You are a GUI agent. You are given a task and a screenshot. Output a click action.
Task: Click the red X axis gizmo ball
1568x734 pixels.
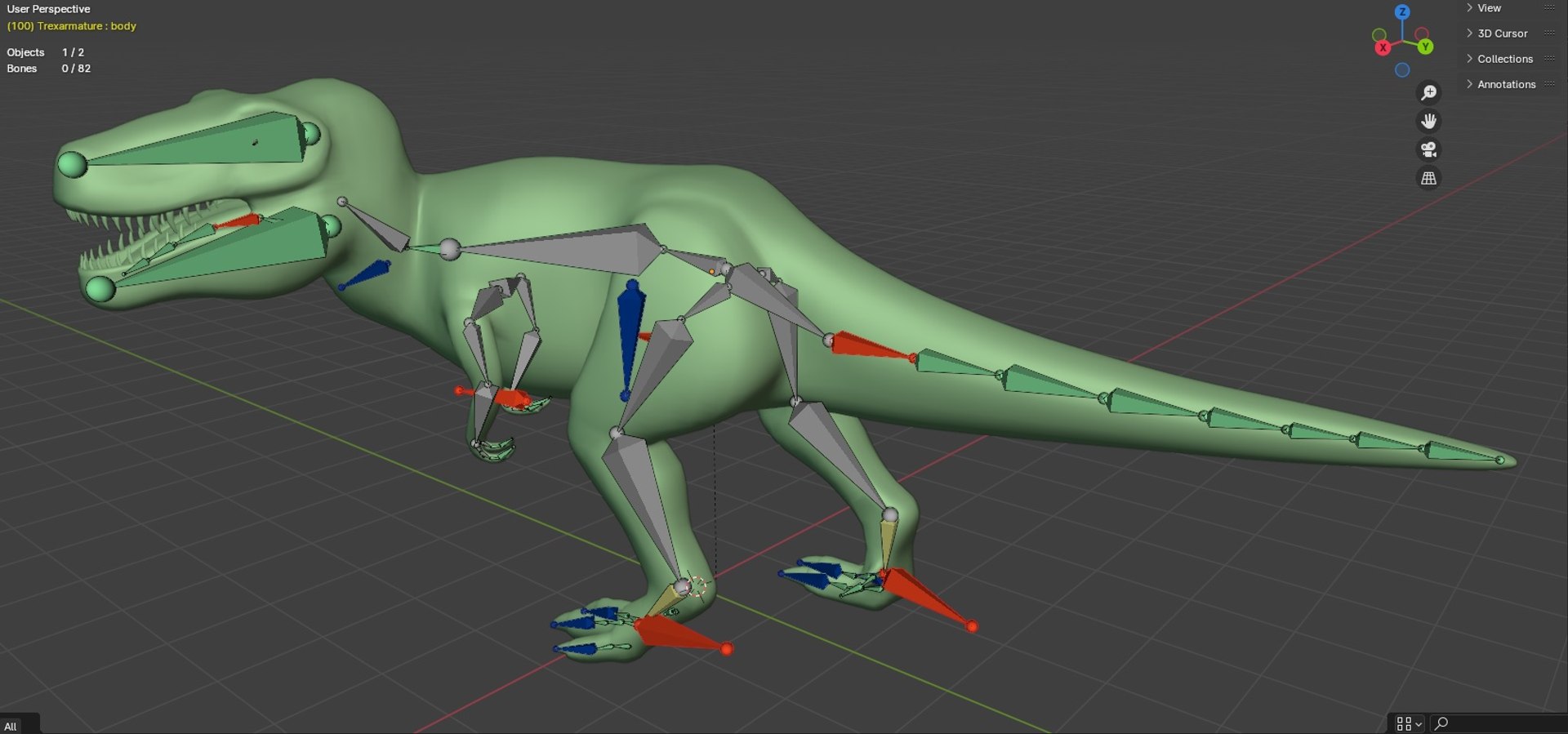(1383, 48)
